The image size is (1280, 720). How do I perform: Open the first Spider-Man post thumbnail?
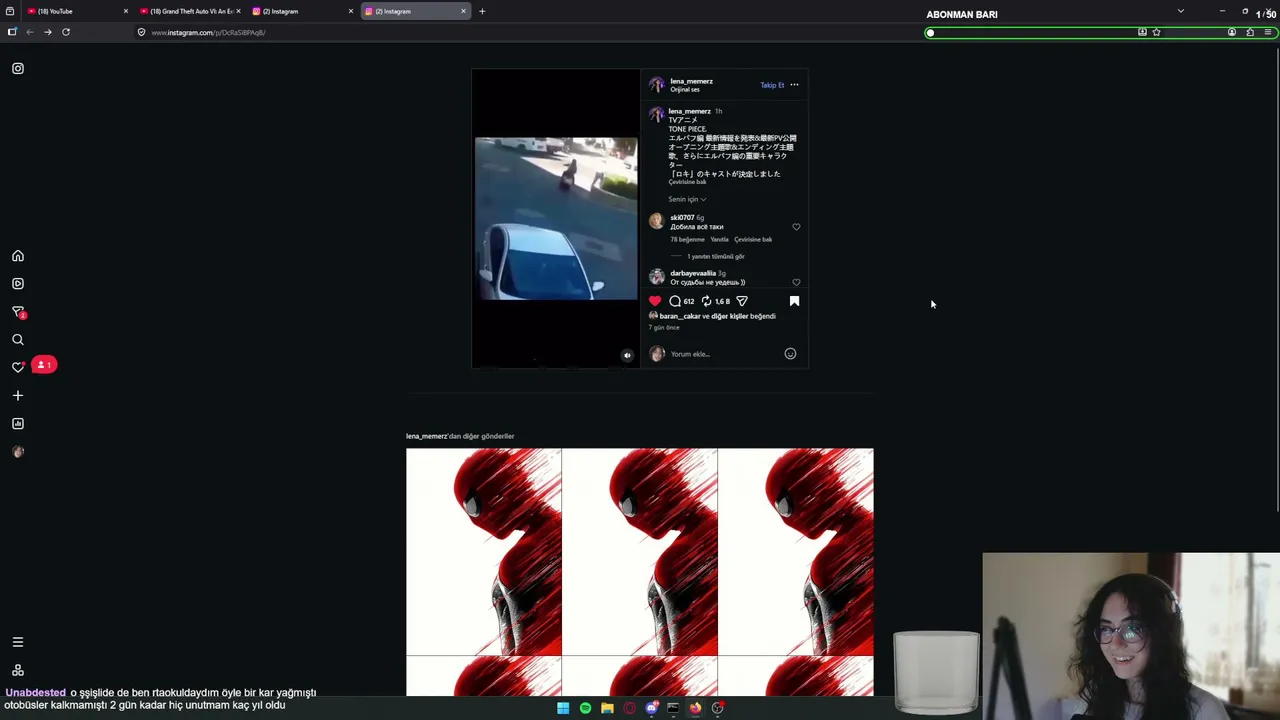click(484, 552)
